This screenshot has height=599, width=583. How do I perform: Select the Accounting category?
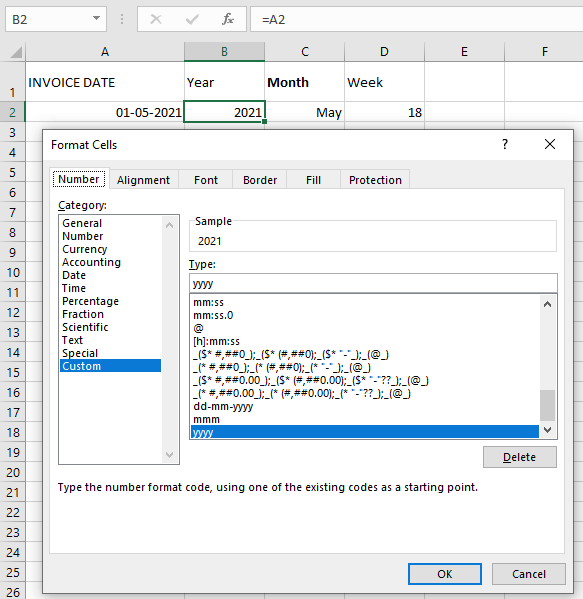point(110,262)
